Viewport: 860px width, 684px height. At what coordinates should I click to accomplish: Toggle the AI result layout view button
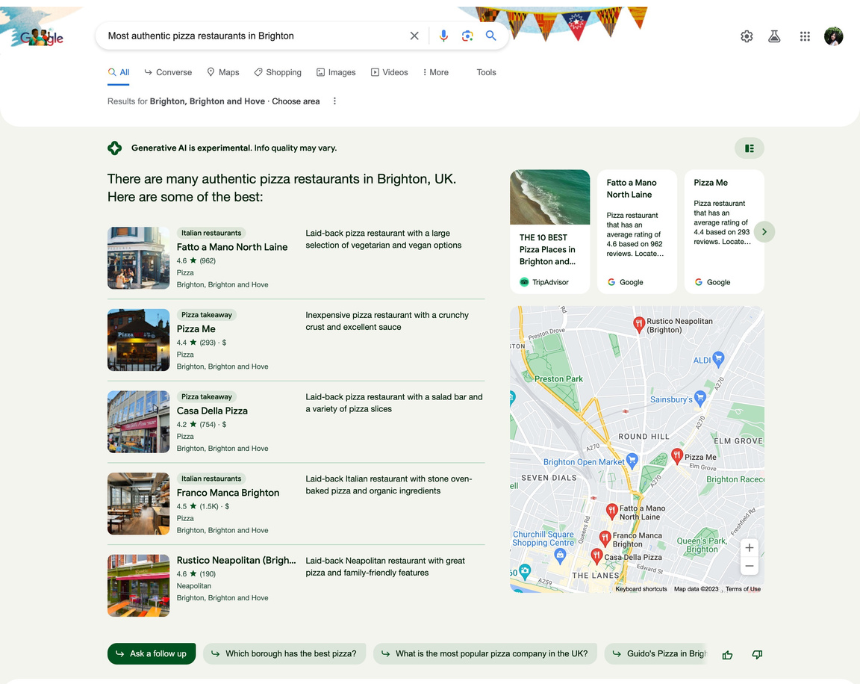(749, 148)
